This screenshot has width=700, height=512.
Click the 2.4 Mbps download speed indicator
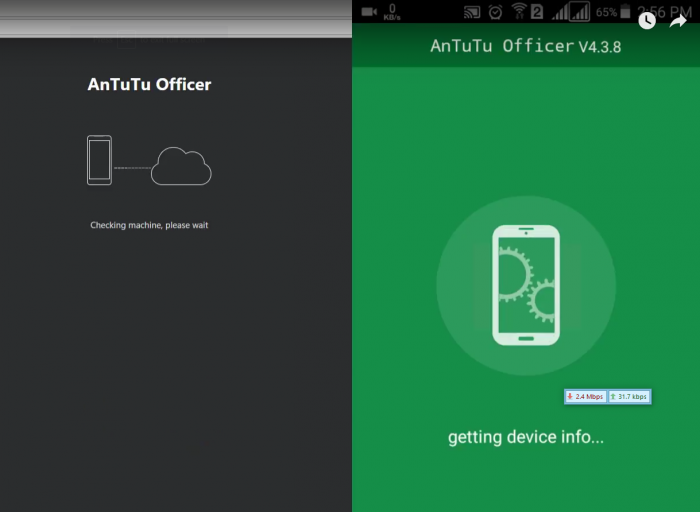[x=586, y=396]
